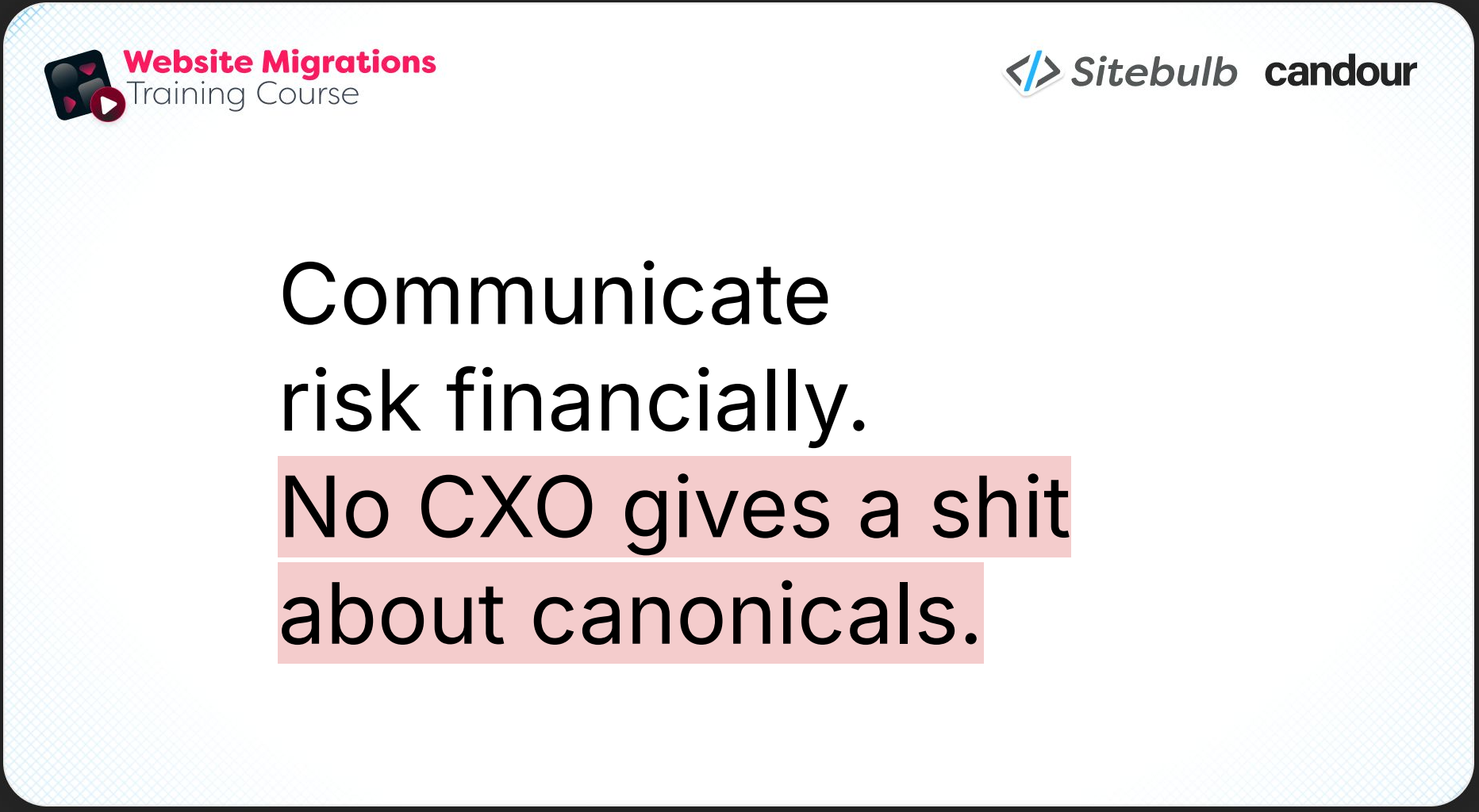
Task: Click the pink "Website Migrations" title
Action: (279, 62)
